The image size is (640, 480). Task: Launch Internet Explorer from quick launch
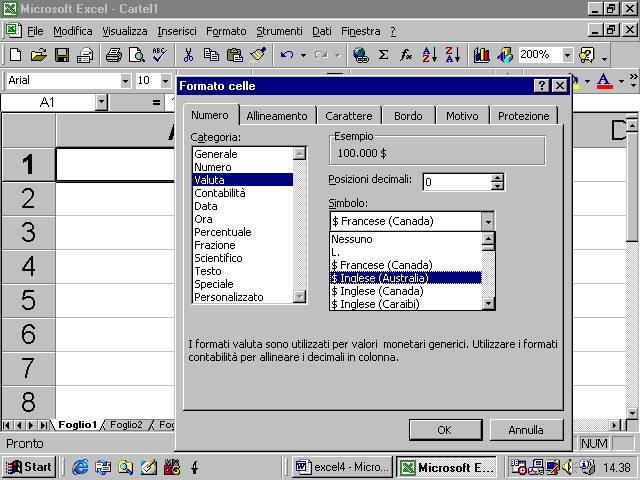80,467
